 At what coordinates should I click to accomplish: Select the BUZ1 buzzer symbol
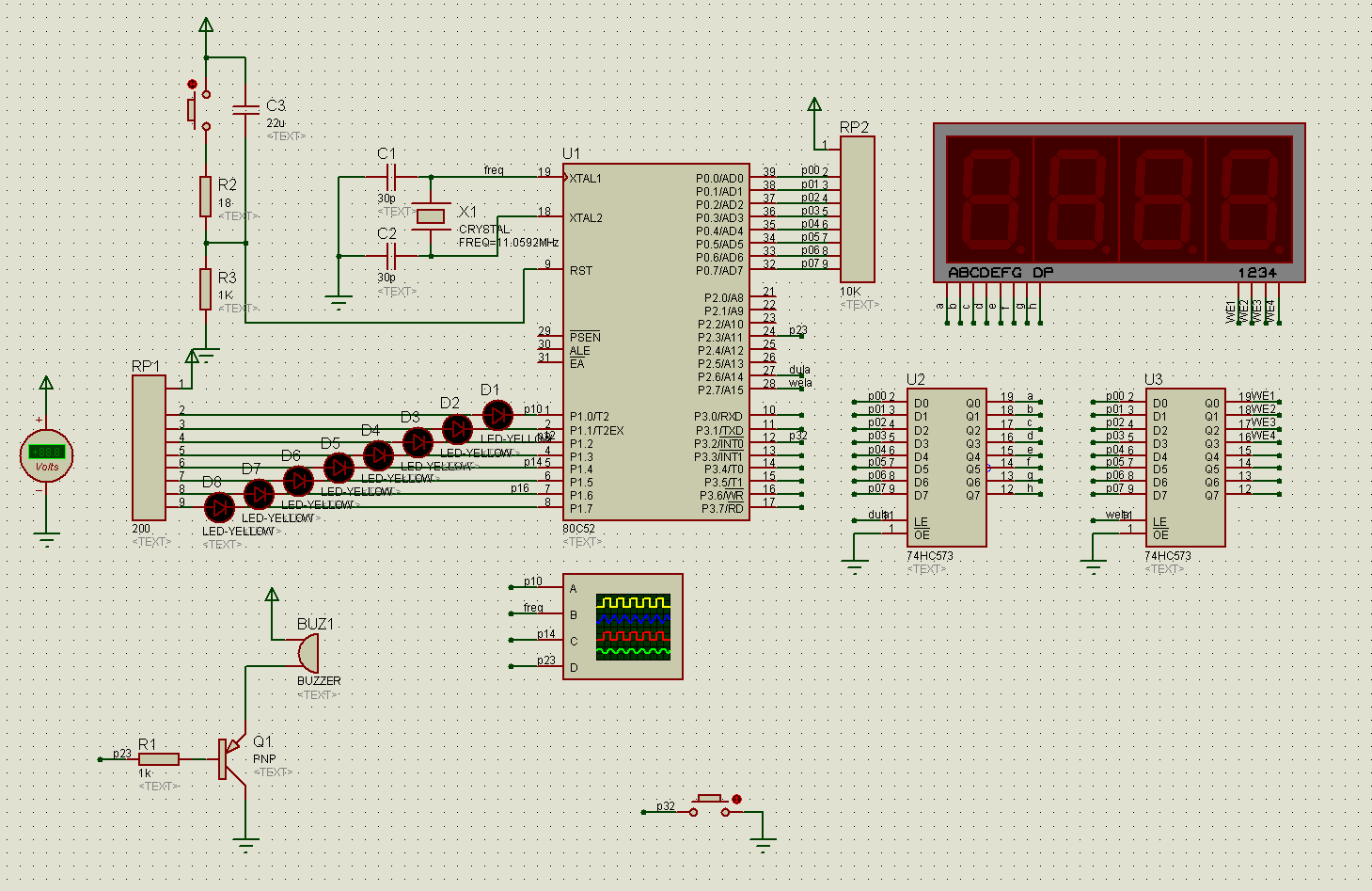[x=308, y=653]
